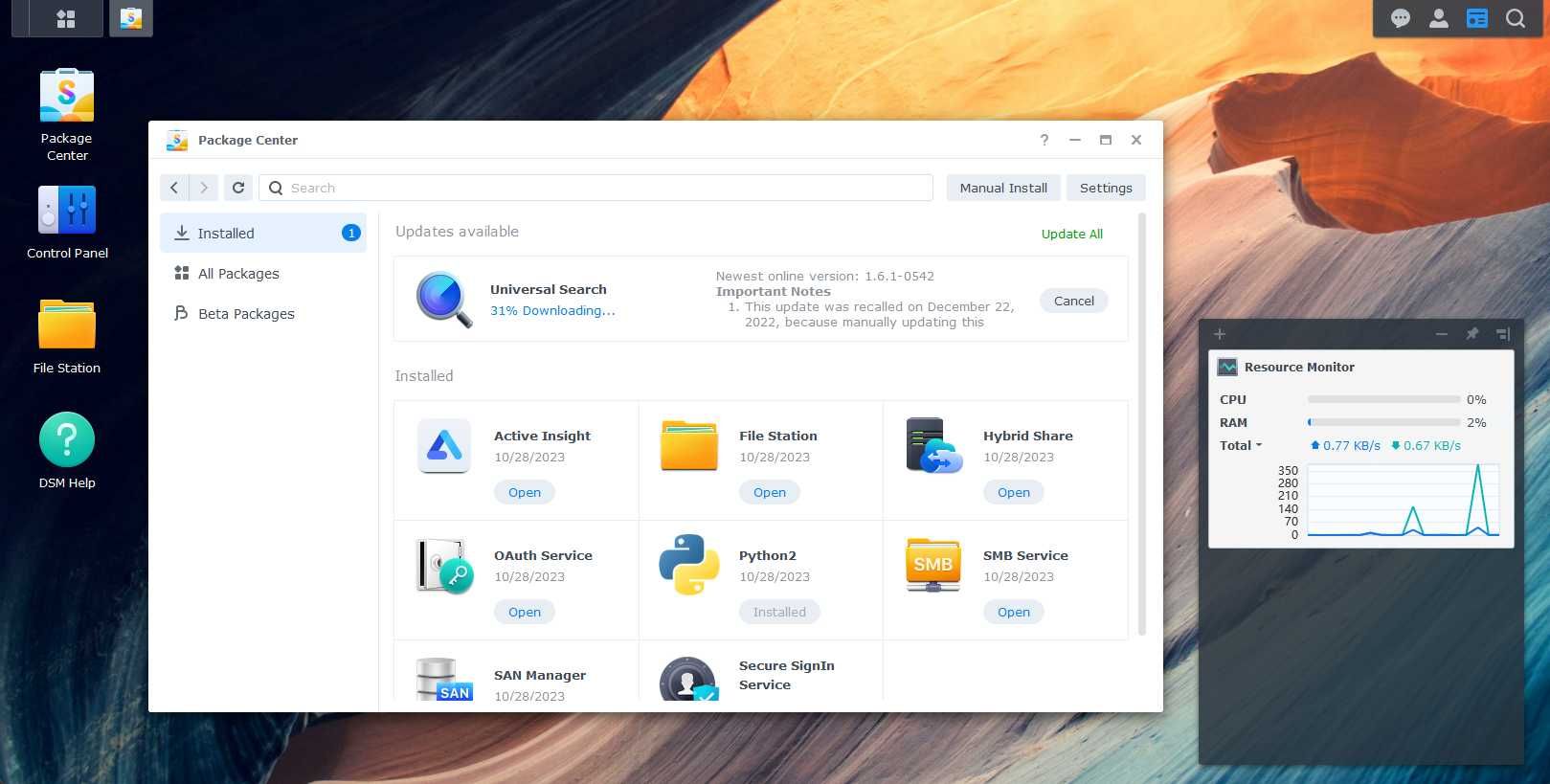
Task: Click the SMB Service package icon
Action: click(x=933, y=565)
